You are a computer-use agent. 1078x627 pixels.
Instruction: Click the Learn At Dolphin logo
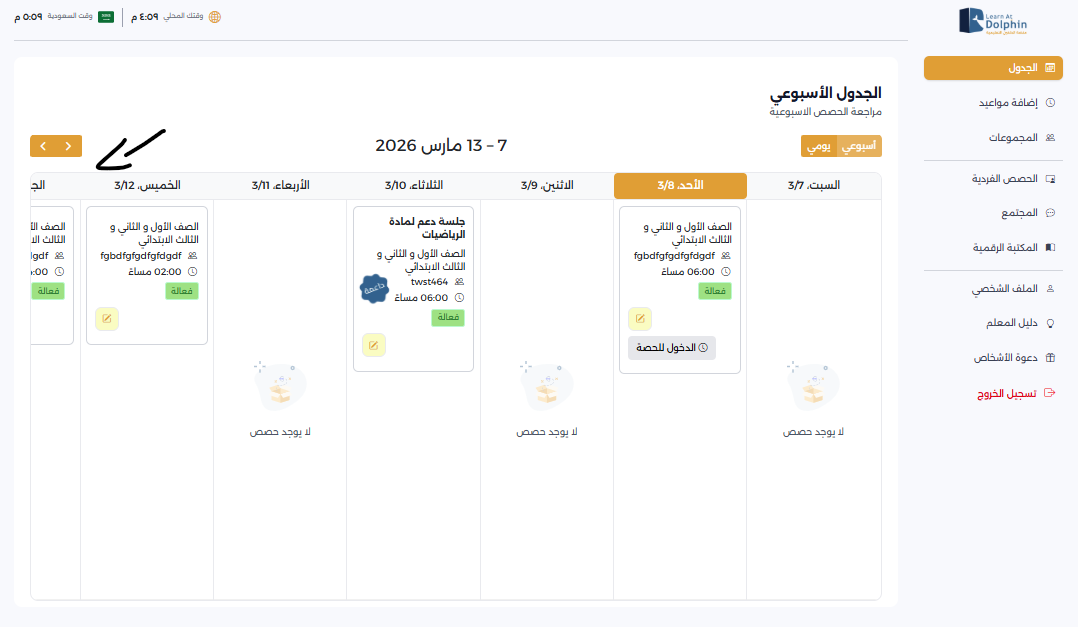(992, 21)
